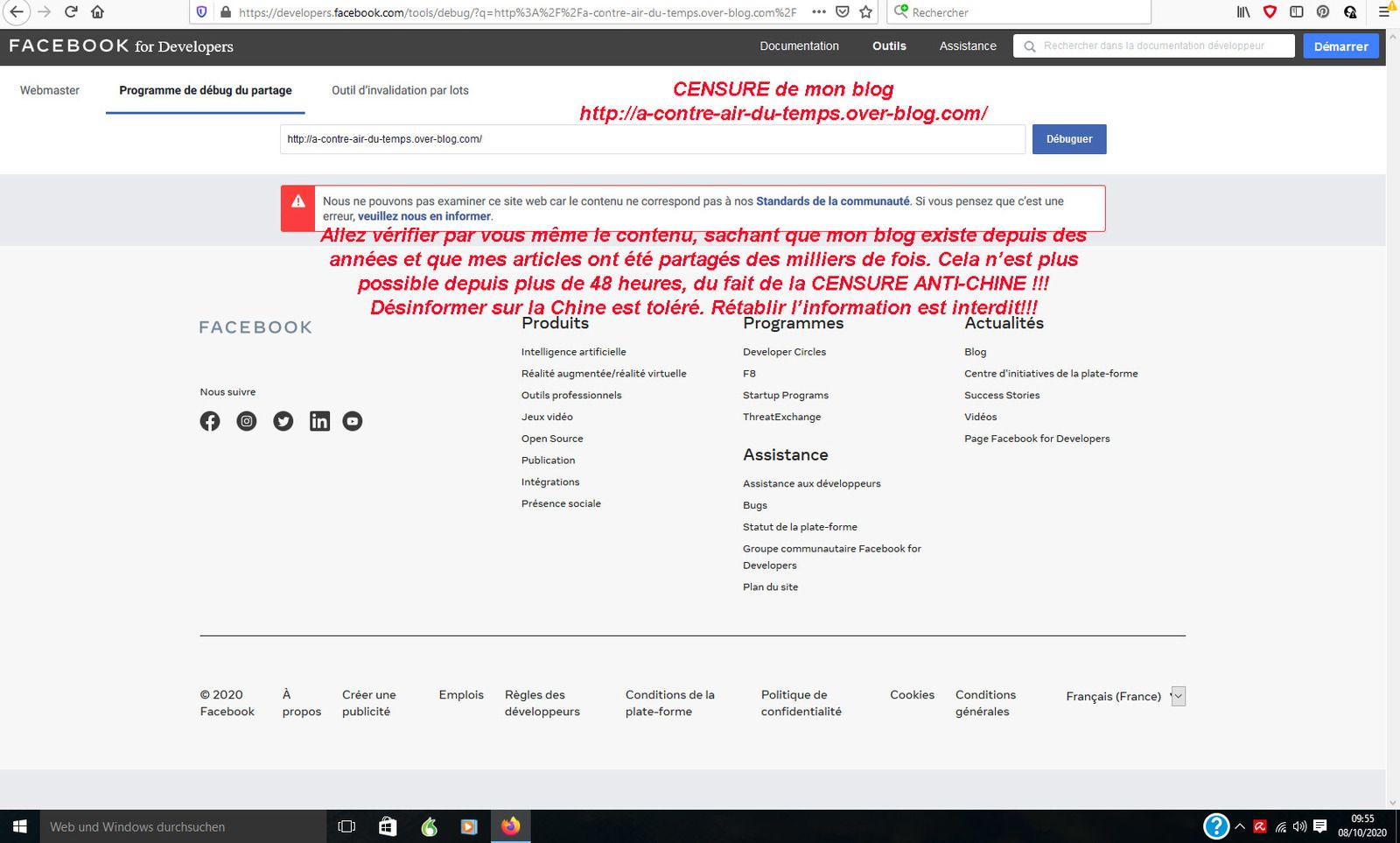Open Politique de confidentialité footer link
1400x843 pixels.
801,703
